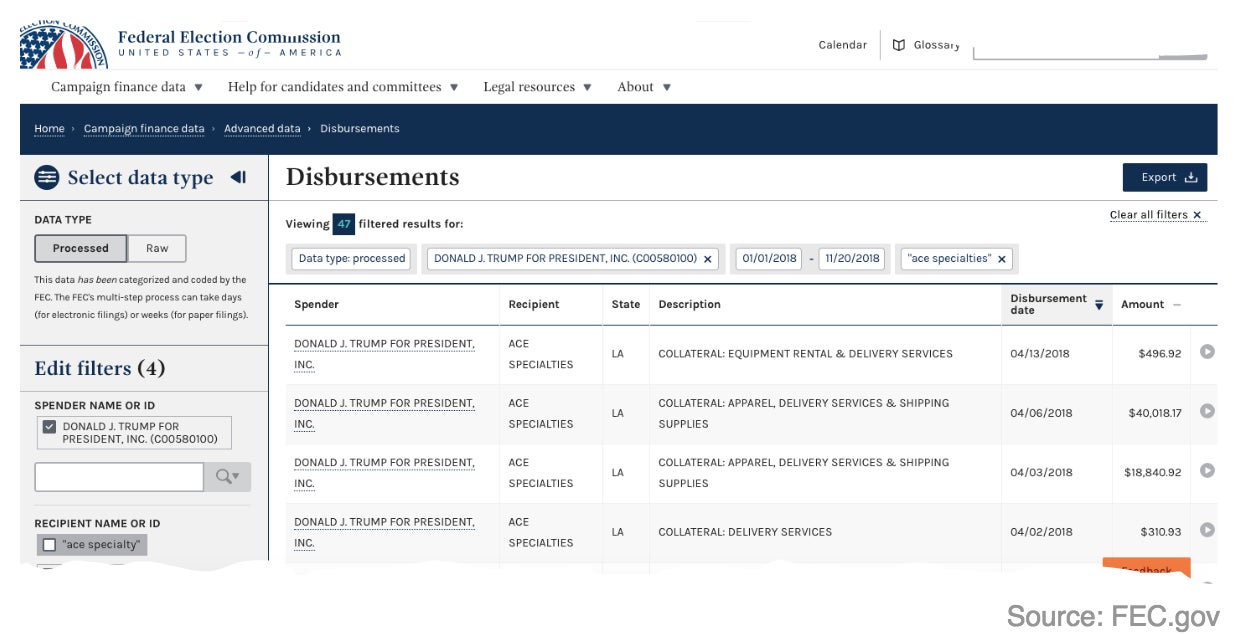Click the $18,840.92 amount cell
This screenshot has height=634, width=1240.
pyautogui.click(x=1153, y=472)
